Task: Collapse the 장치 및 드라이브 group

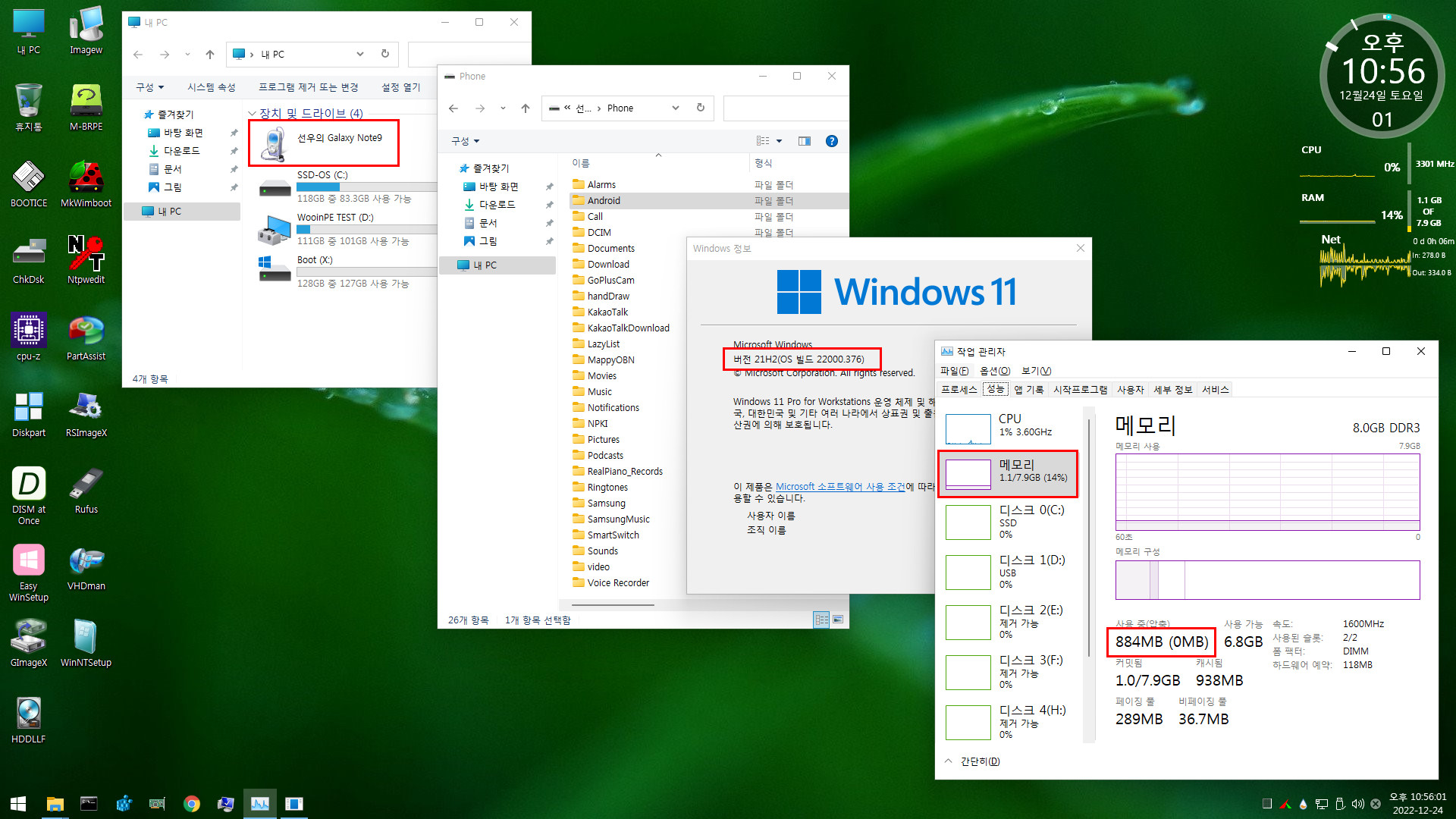Action: point(253,114)
